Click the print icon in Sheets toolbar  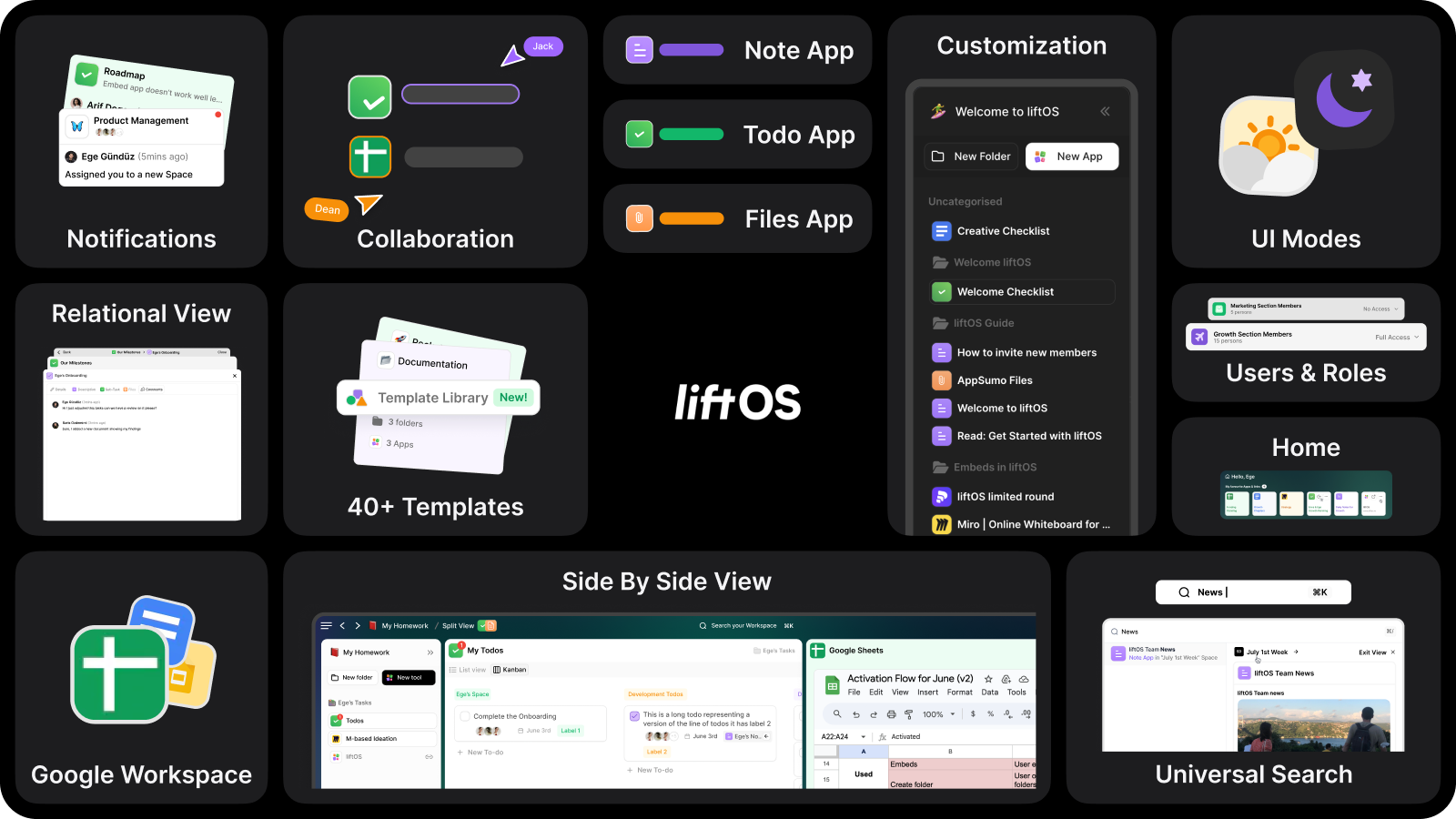coord(891,714)
